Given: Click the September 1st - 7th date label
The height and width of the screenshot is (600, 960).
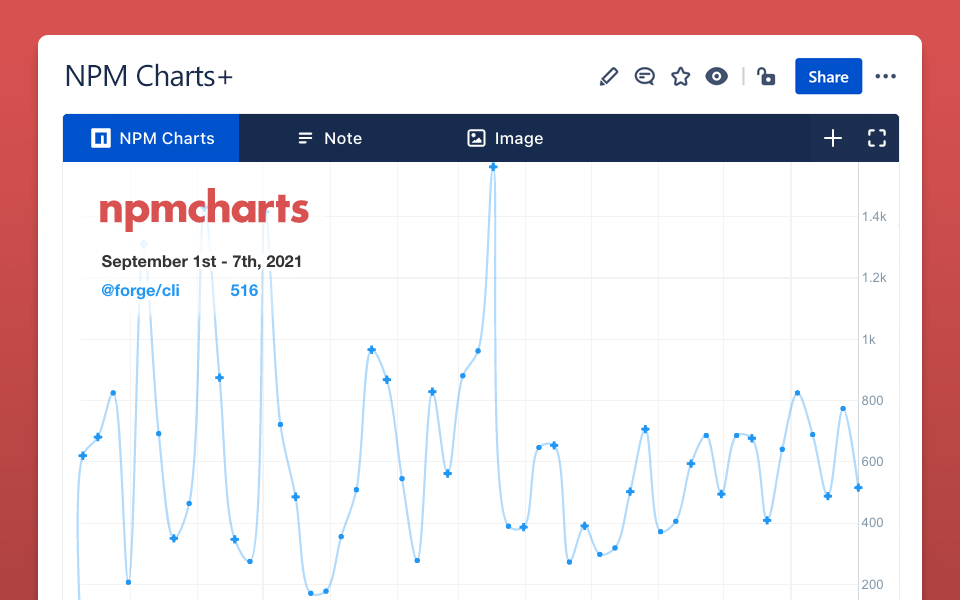Looking at the screenshot, I should [201, 261].
